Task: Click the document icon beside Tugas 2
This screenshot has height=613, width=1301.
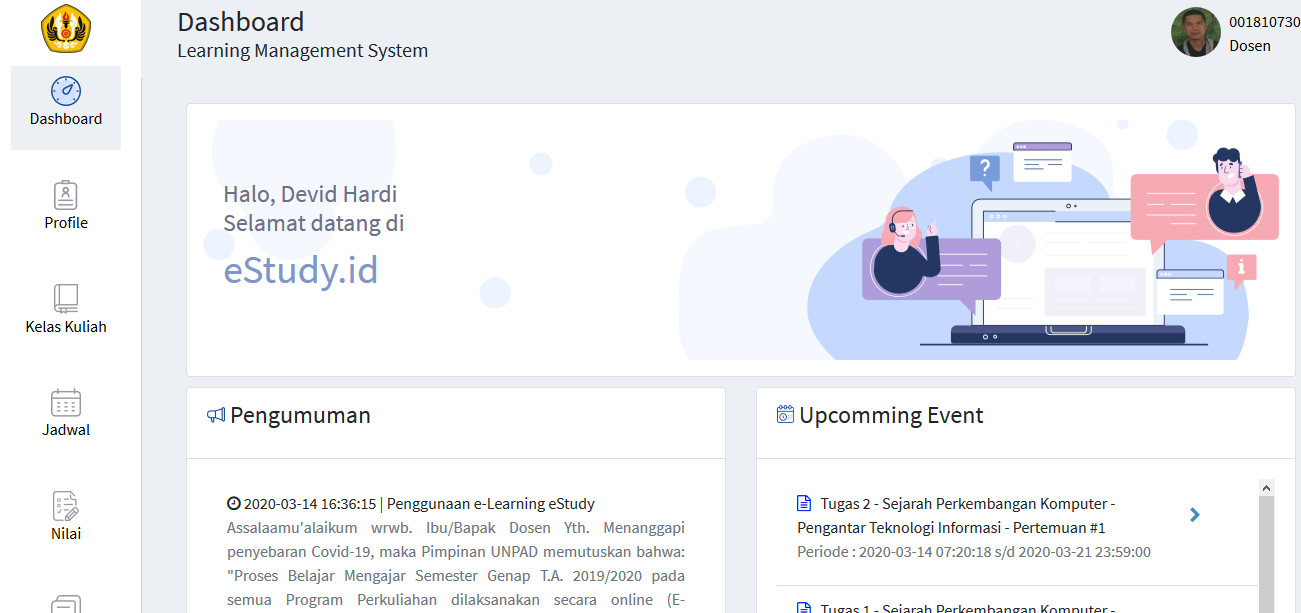Action: pos(803,503)
